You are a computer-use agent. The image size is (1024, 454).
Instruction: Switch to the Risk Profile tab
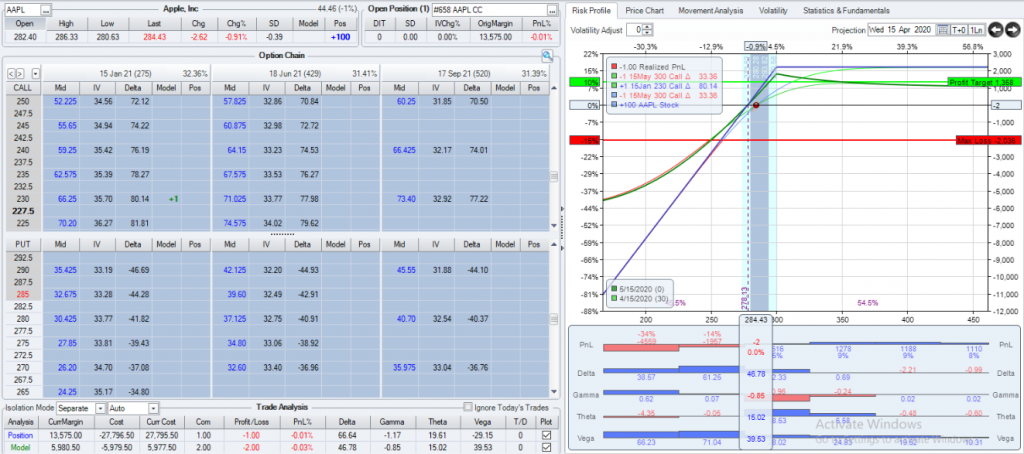pos(591,10)
